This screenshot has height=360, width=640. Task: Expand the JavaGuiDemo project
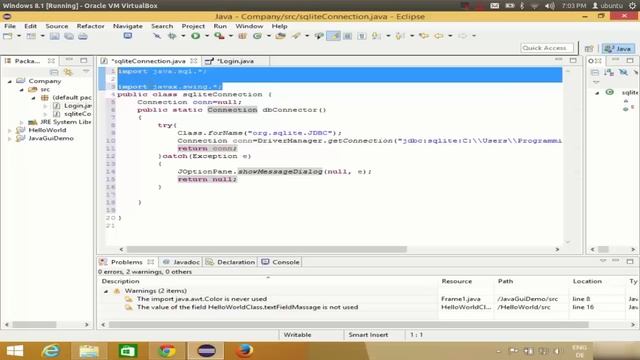tap(10, 138)
